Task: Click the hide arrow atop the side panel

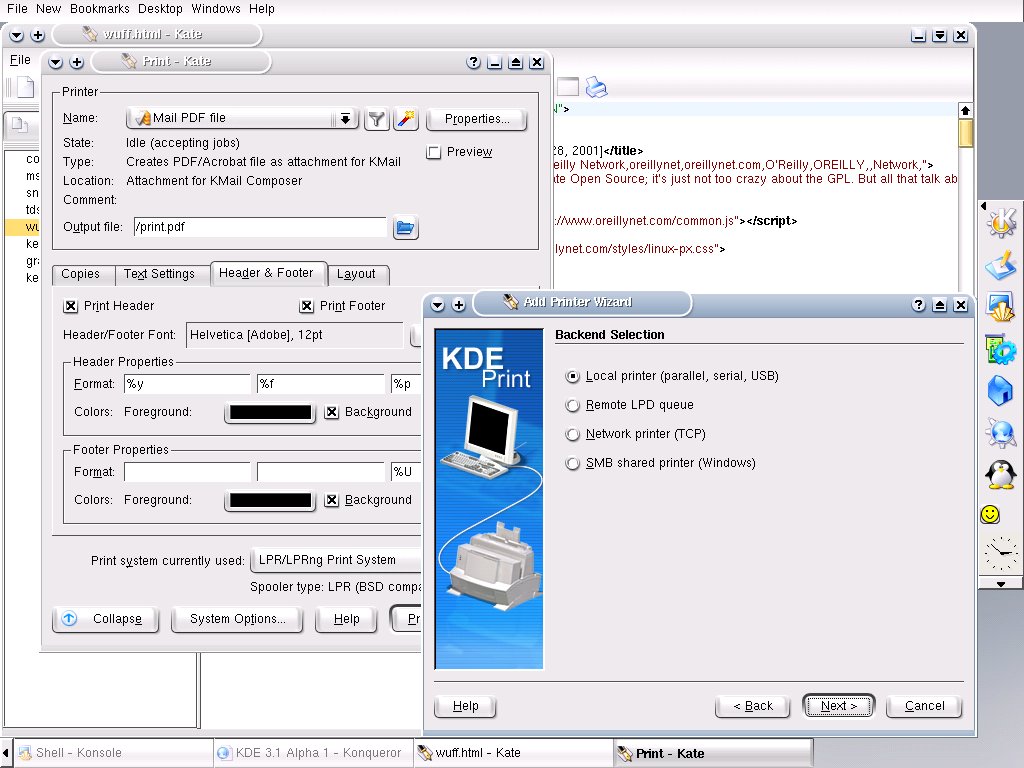Action: (x=984, y=206)
